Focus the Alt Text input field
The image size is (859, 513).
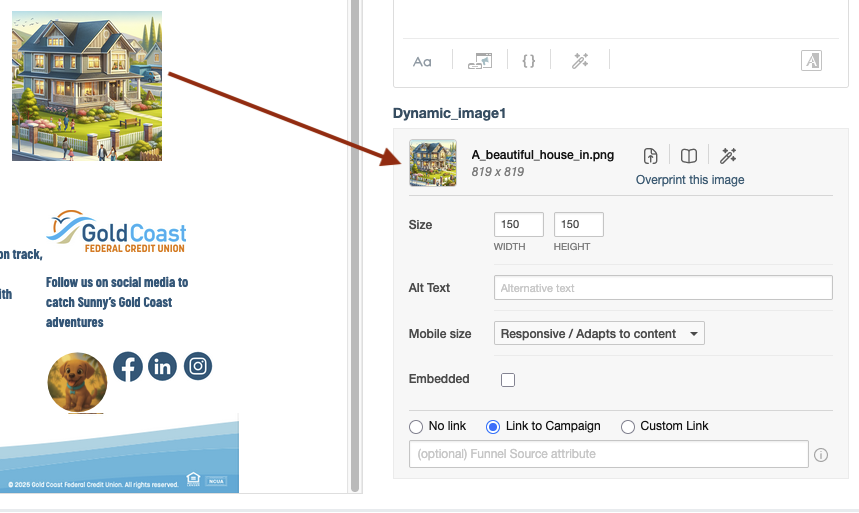[x=663, y=288]
